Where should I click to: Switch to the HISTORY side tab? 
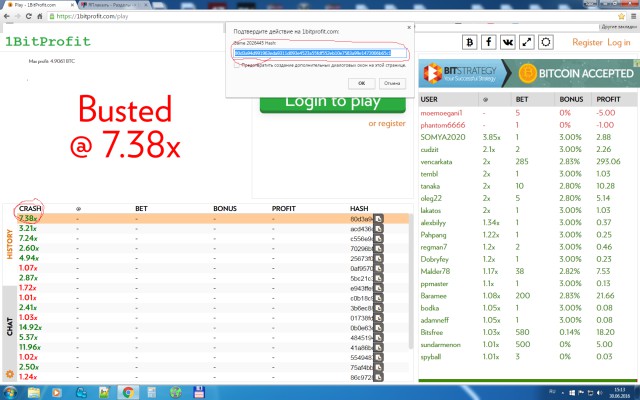tap(10, 244)
